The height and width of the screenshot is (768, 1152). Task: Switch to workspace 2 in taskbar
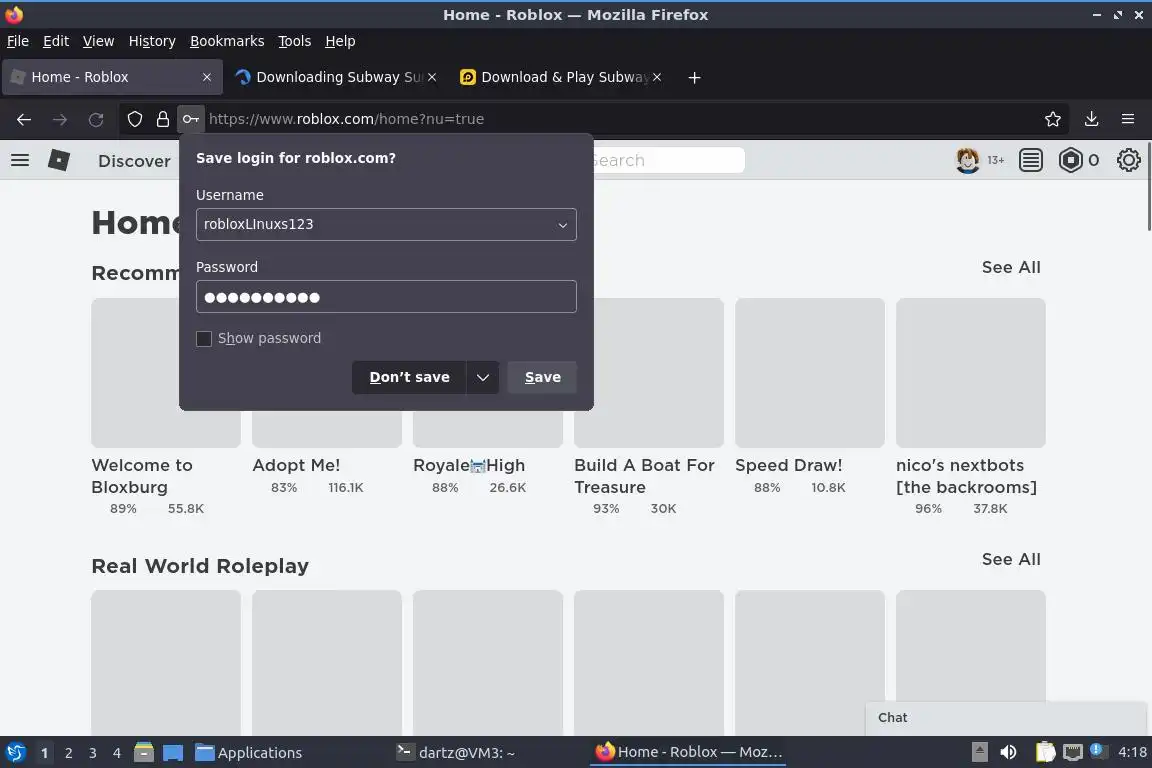click(x=68, y=753)
